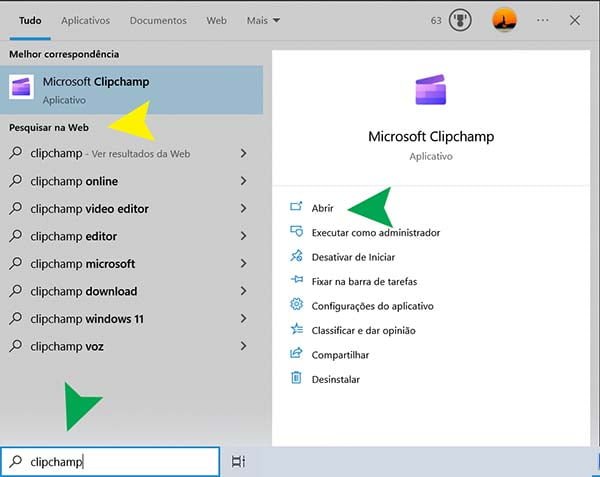The image size is (600, 477).
Task: Click search icon beside clipchamp windows 11
Action: 15,318
